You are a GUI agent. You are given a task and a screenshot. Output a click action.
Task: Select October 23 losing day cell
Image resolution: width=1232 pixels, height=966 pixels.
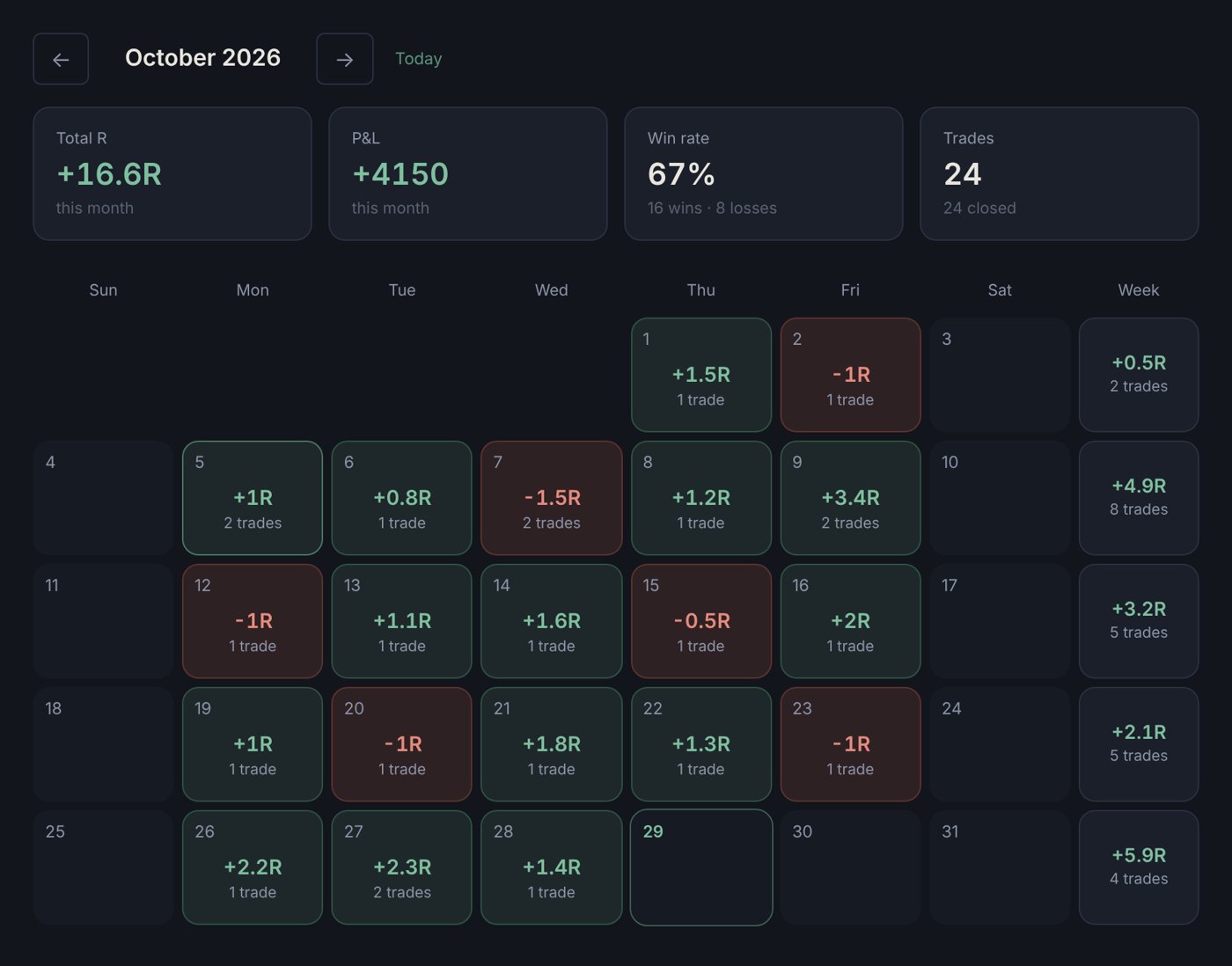point(850,744)
